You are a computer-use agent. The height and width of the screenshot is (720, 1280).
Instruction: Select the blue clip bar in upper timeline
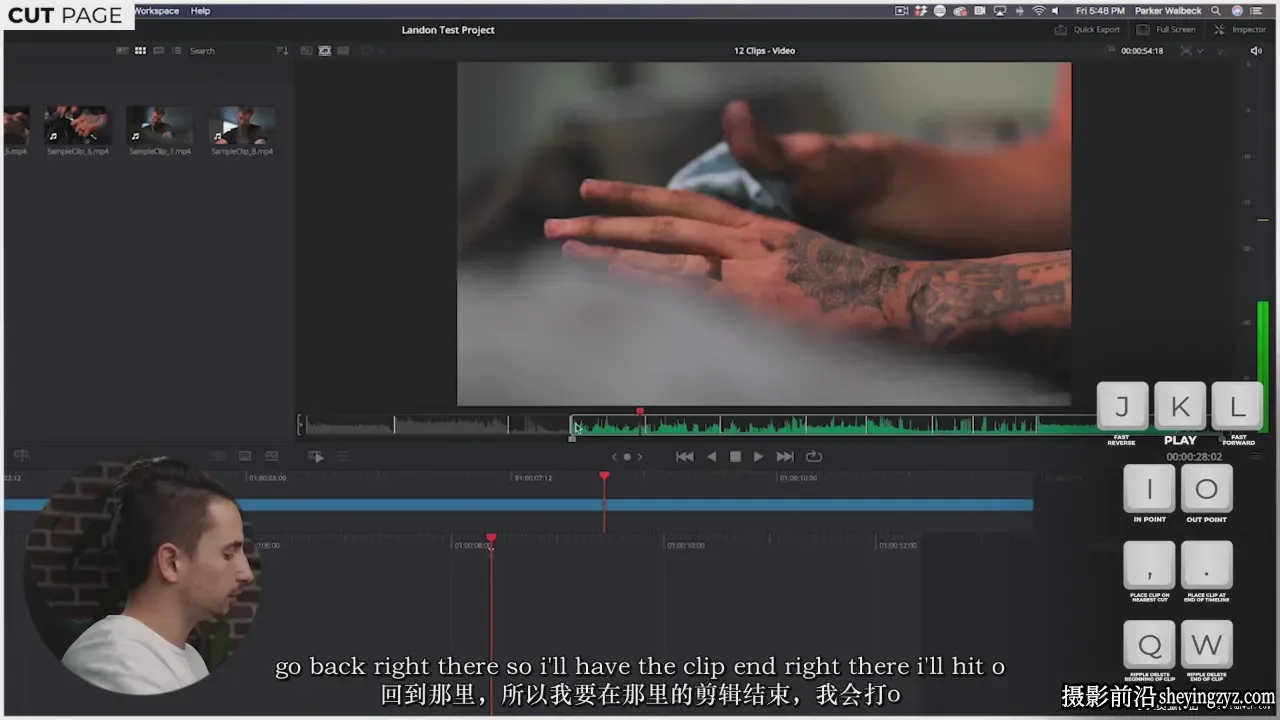(x=518, y=505)
